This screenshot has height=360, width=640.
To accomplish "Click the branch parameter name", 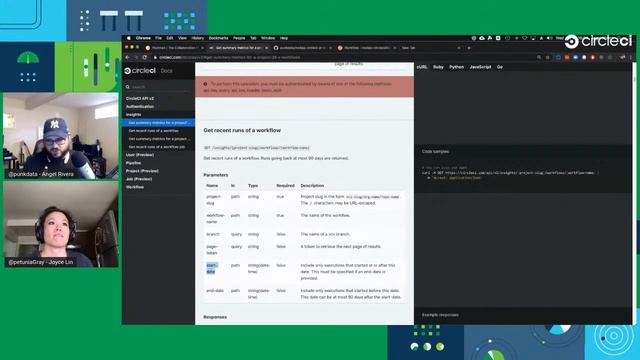I will 213,234.
